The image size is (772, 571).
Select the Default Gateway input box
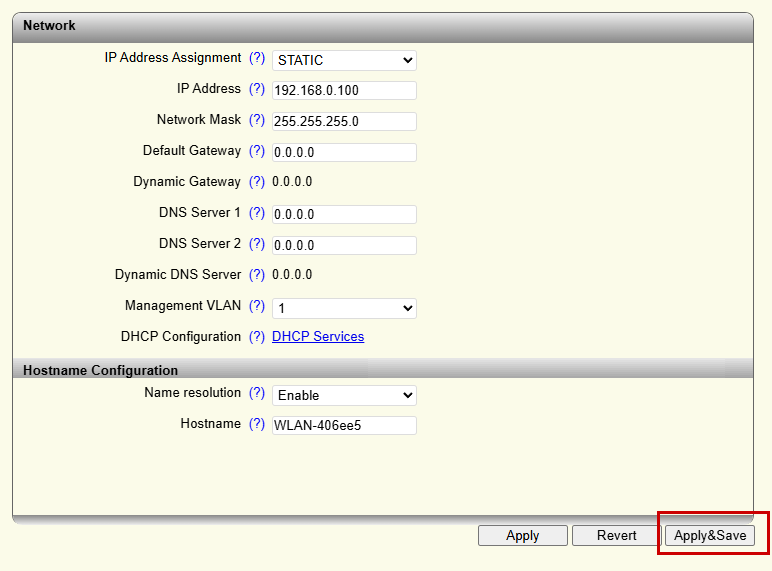pos(344,153)
